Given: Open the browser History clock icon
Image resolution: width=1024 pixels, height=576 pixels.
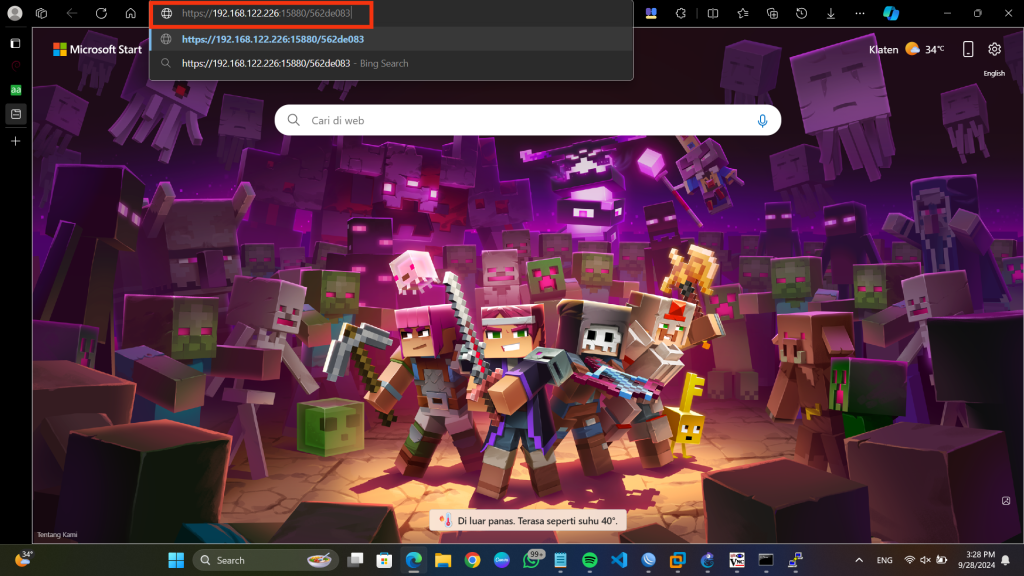Looking at the screenshot, I should [802, 14].
